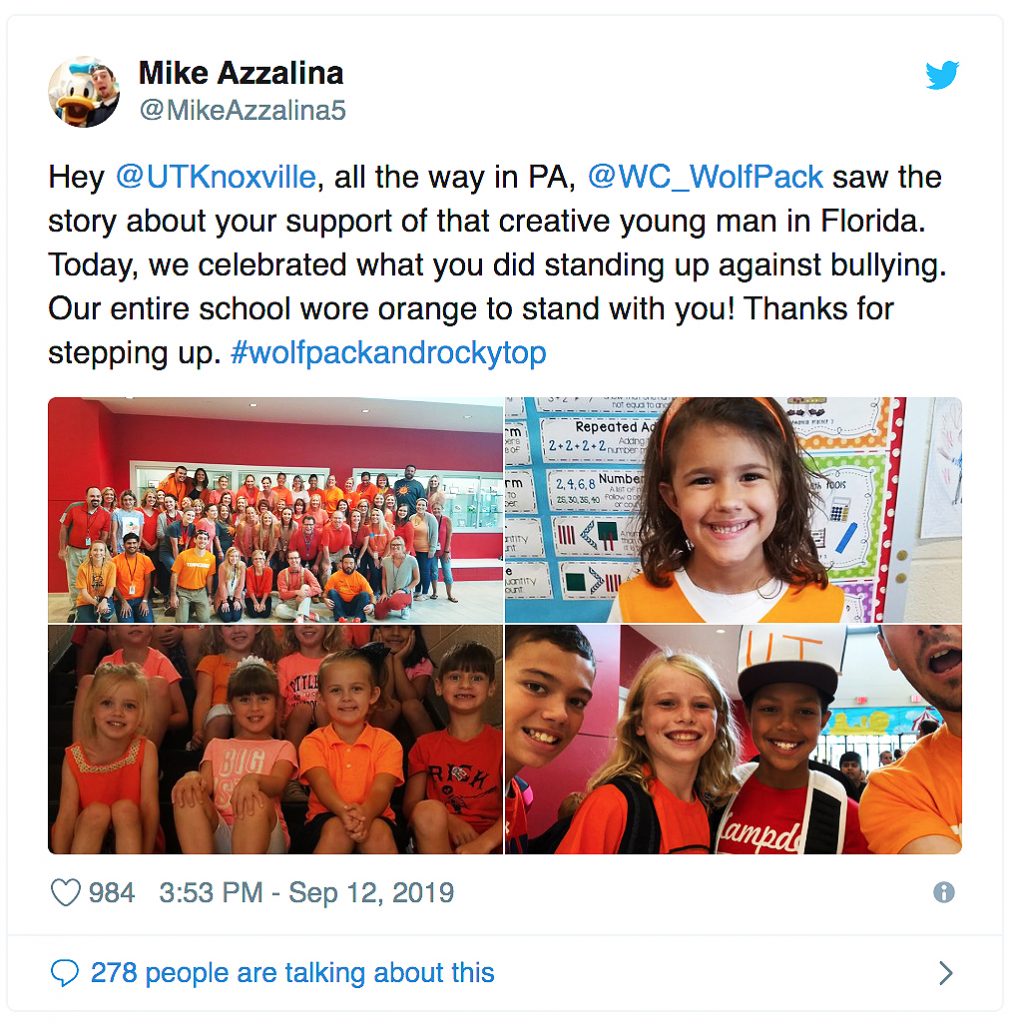This screenshot has height=1024, width=1012.
Task: Click the Twitter bird logo
Action: (x=941, y=74)
